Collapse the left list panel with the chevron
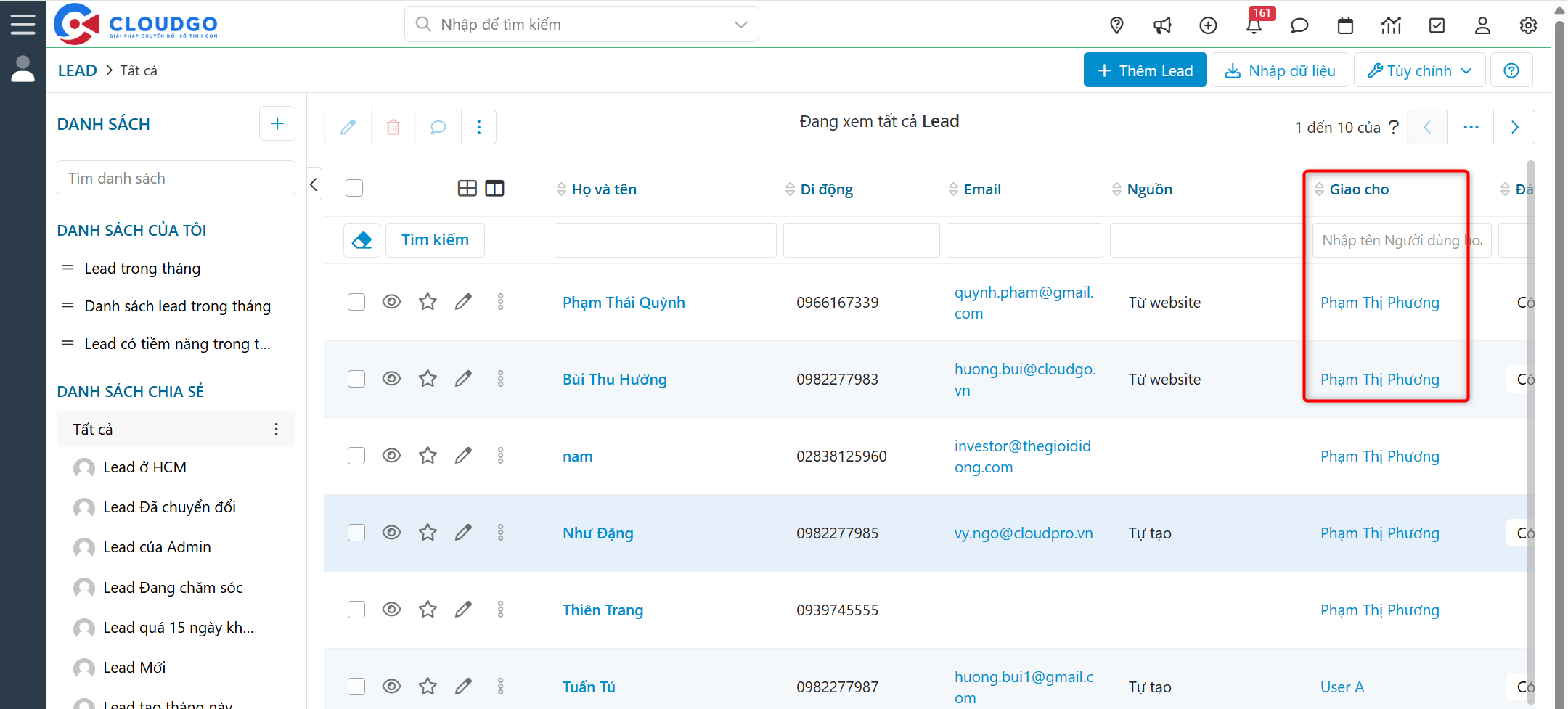This screenshot has width=1568, height=709. tap(314, 184)
